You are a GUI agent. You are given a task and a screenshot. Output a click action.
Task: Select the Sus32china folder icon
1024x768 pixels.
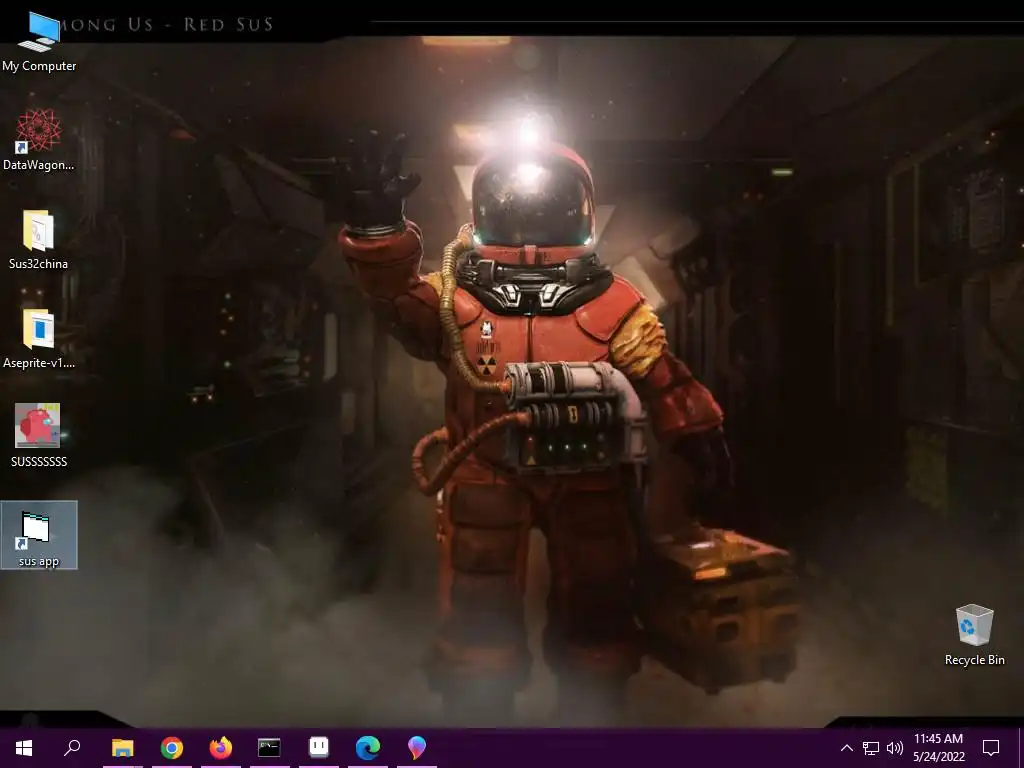click(39, 239)
